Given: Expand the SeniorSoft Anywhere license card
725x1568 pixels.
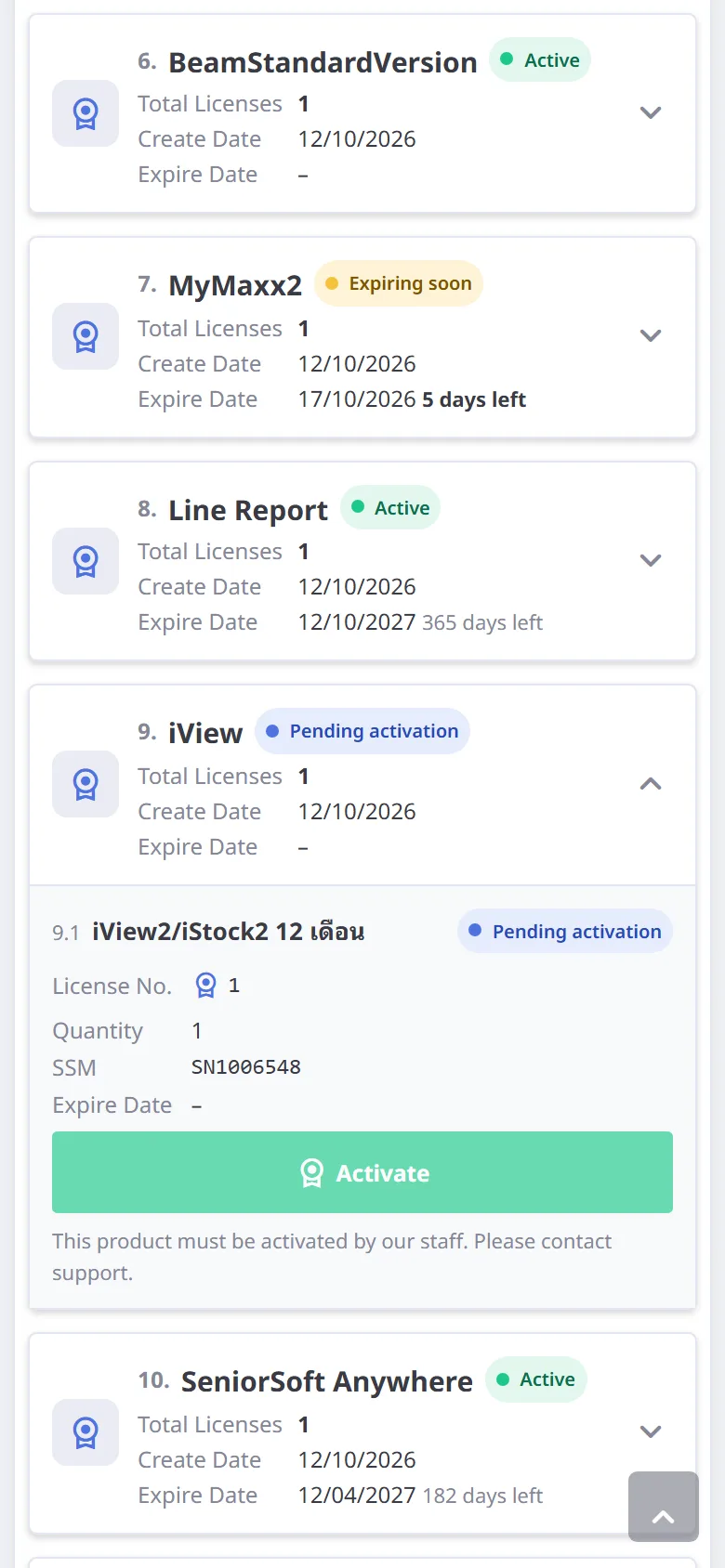Looking at the screenshot, I should [651, 1431].
